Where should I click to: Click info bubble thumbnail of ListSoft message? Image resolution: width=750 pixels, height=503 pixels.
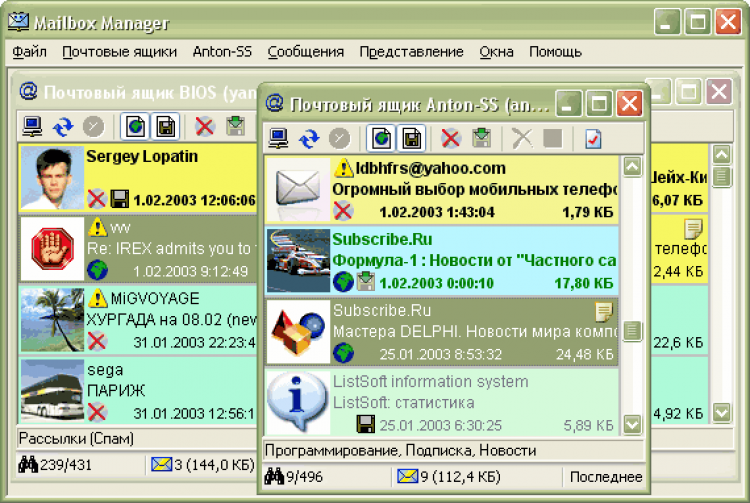point(298,403)
